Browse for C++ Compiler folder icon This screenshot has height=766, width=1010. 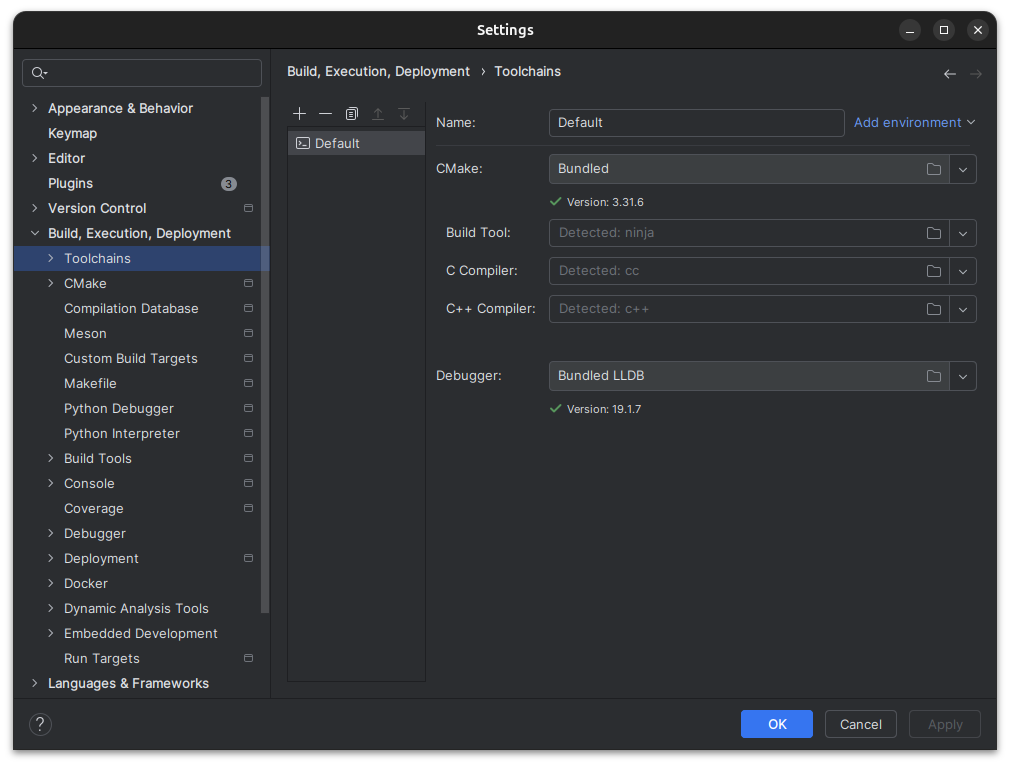click(x=933, y=309)
